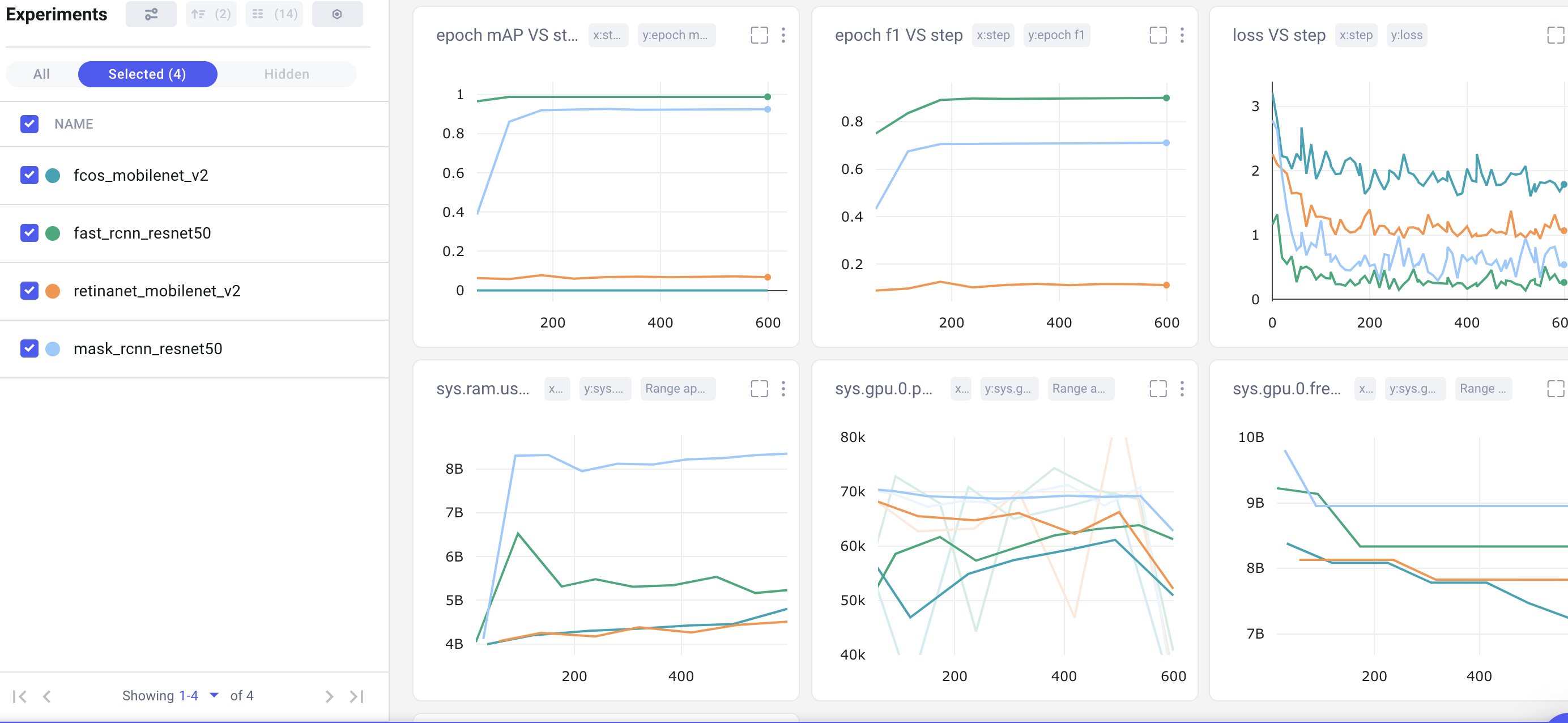Switch to the All experiments tab
Viewport: 1568px width, 723px height.
41,74
